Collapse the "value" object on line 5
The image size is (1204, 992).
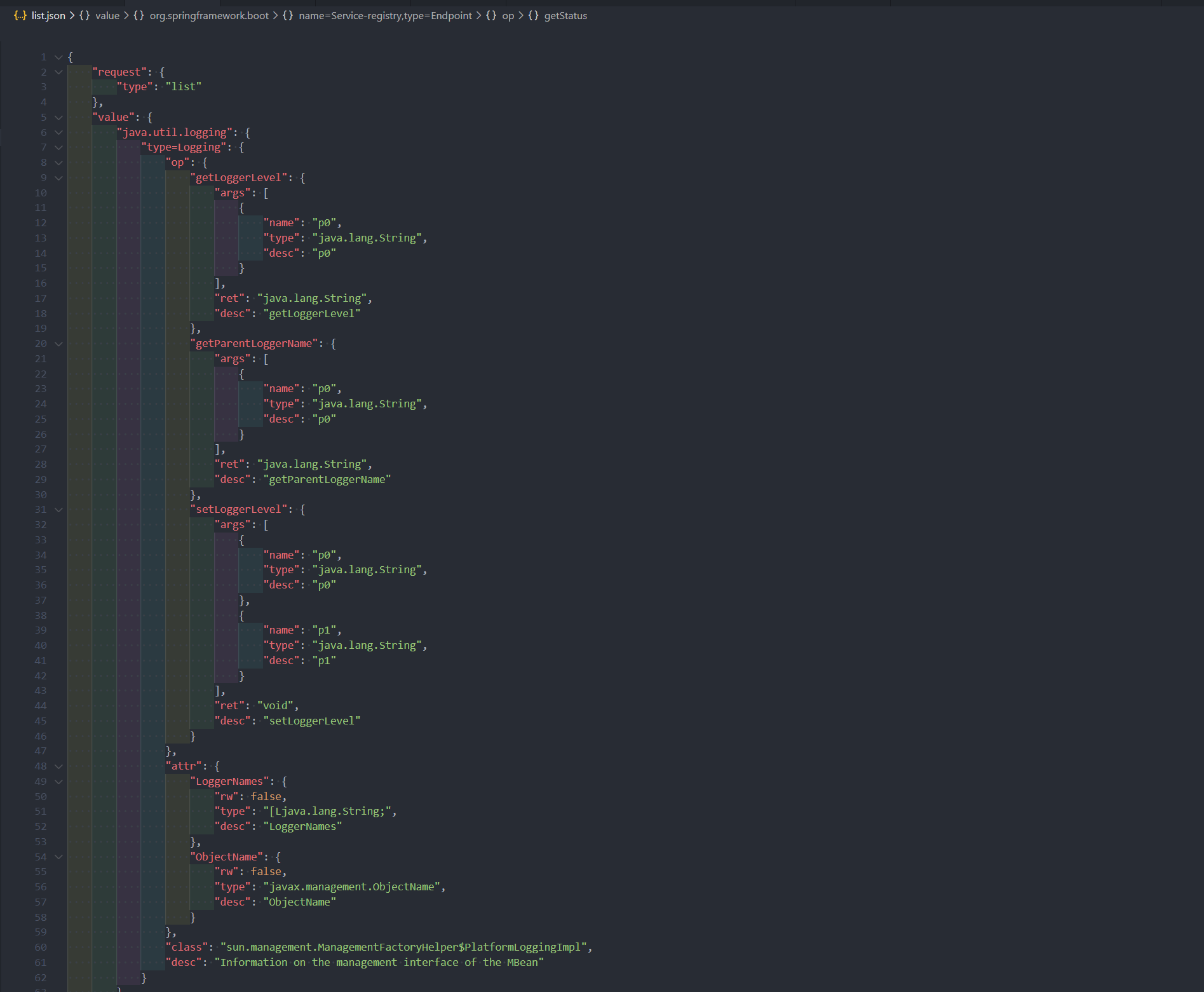pos(58,118)
